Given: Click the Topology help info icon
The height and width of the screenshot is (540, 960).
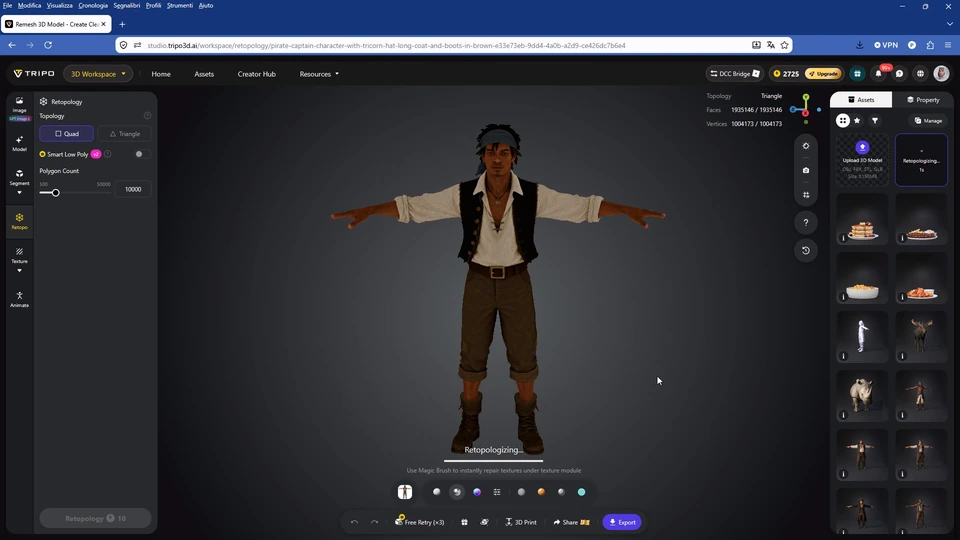Looking at the screenshot, I should [x=147, y=116].
